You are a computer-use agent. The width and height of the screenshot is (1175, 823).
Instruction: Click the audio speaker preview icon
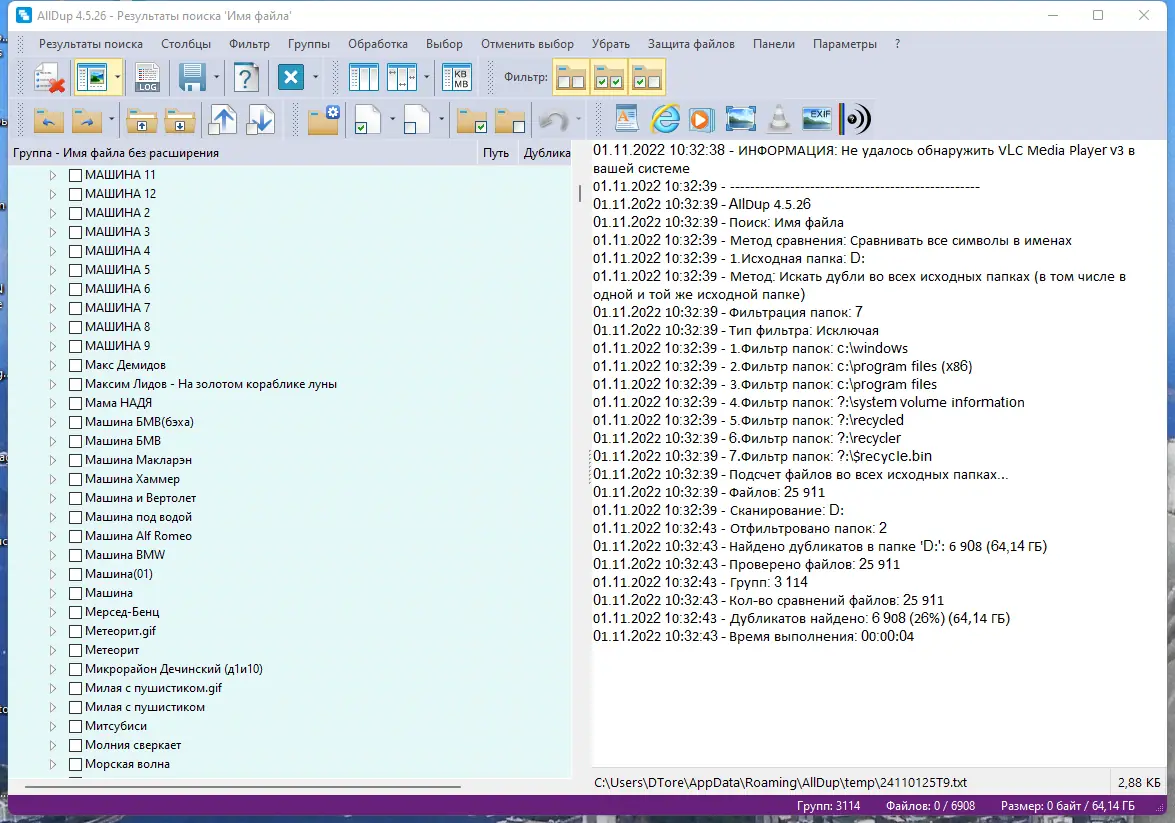point(855,118)
